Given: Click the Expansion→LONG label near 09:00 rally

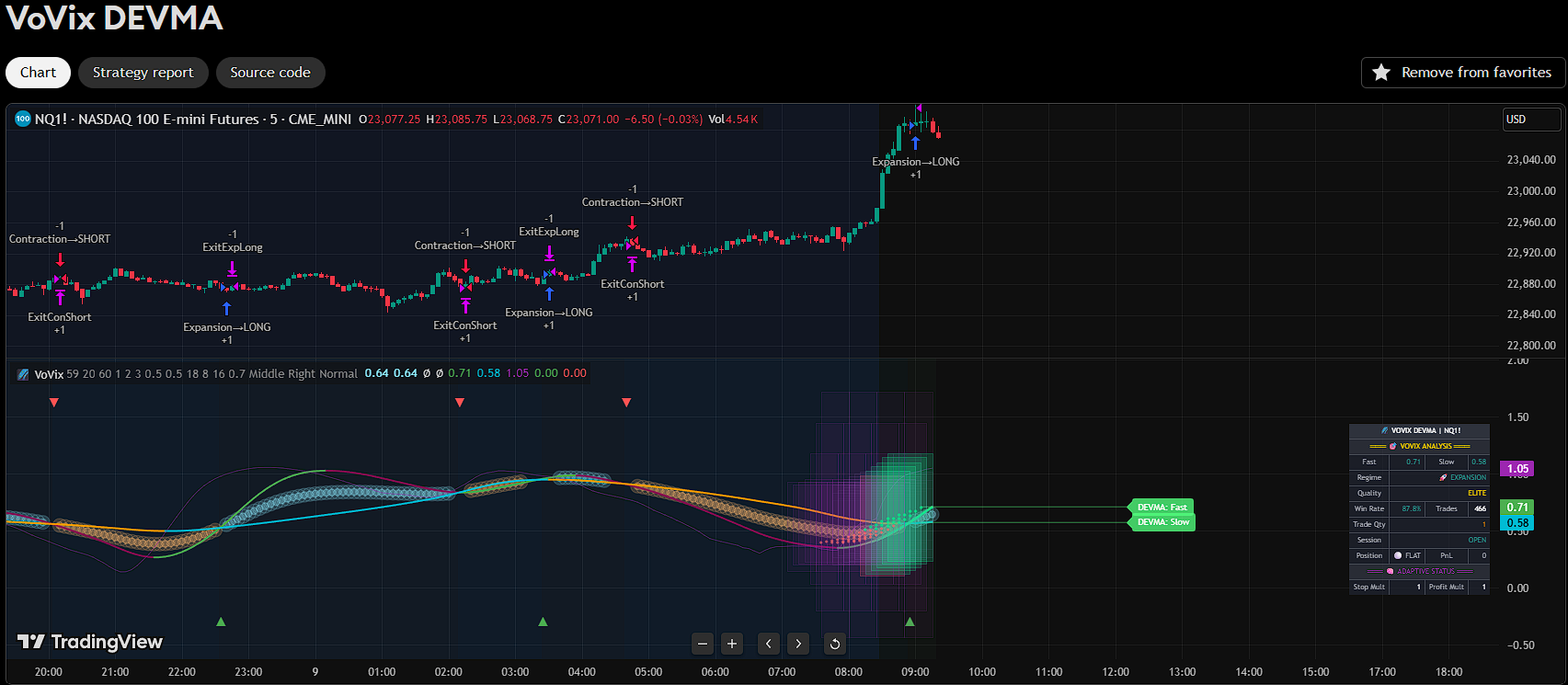Looking at the screenshot, I should (x=916, y=162).
